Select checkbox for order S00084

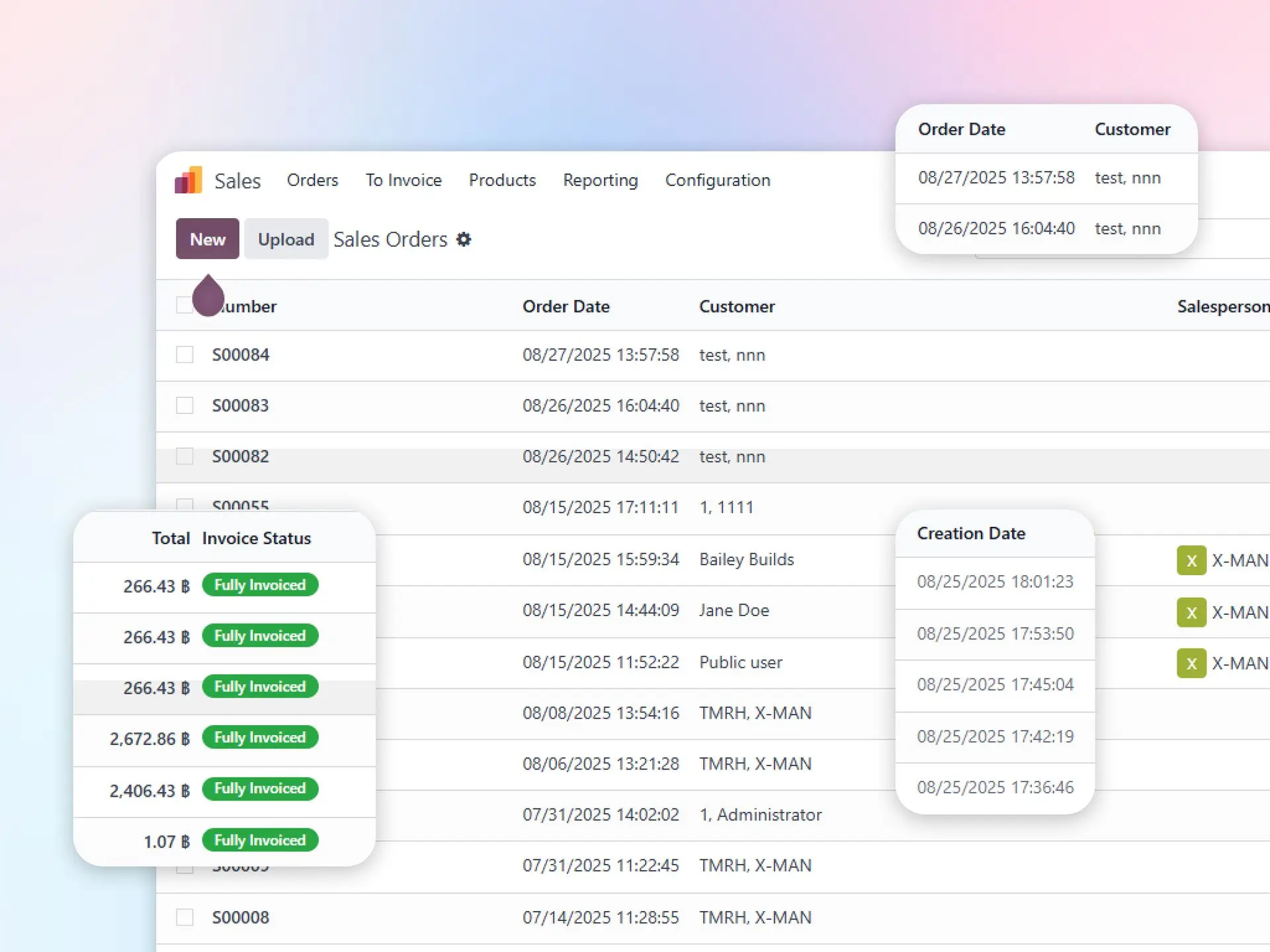point(185,355)
